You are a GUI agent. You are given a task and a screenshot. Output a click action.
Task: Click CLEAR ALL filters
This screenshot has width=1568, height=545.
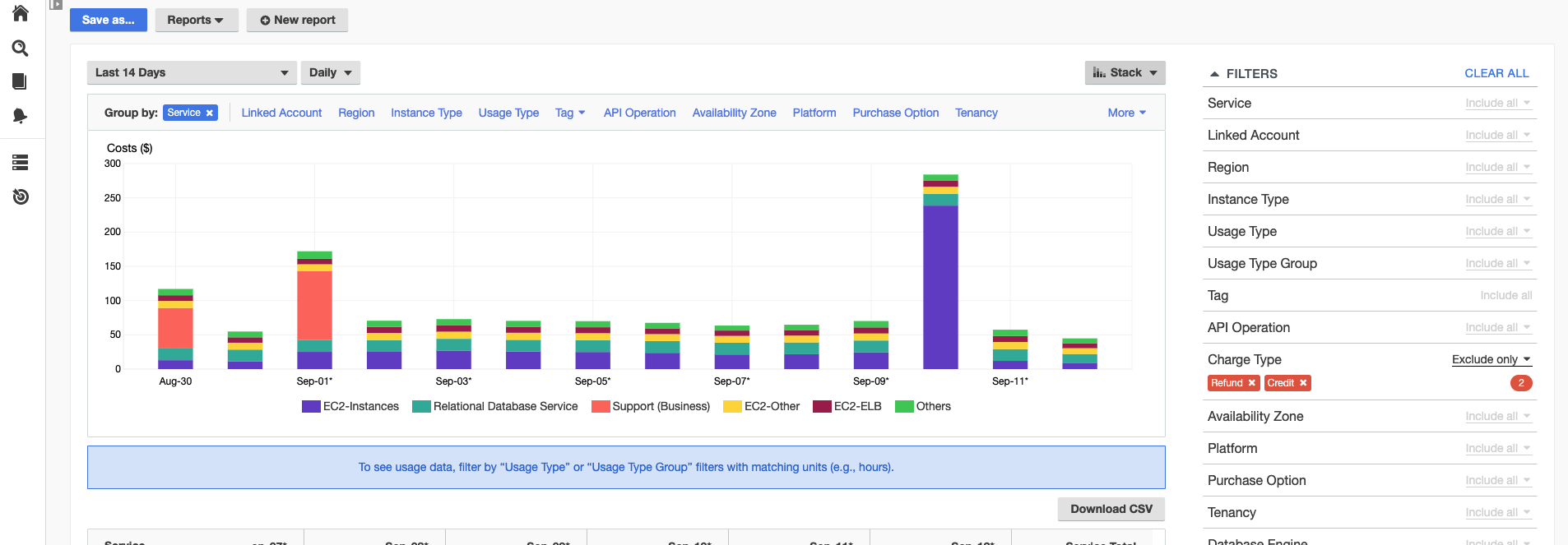[x=1496, y=73]
